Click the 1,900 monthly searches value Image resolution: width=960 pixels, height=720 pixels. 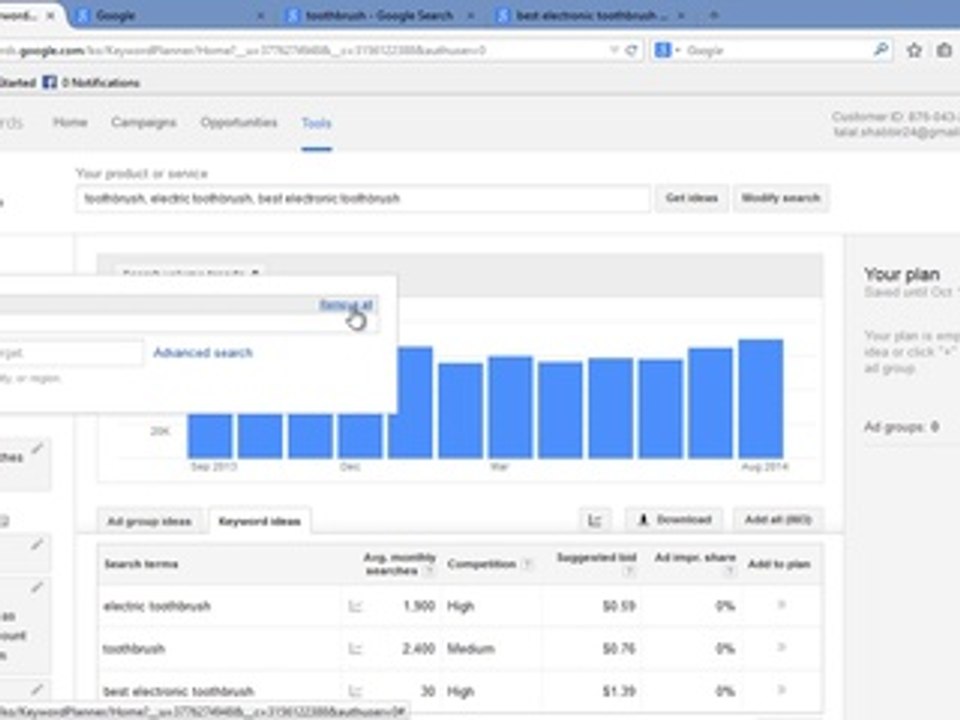419,606
